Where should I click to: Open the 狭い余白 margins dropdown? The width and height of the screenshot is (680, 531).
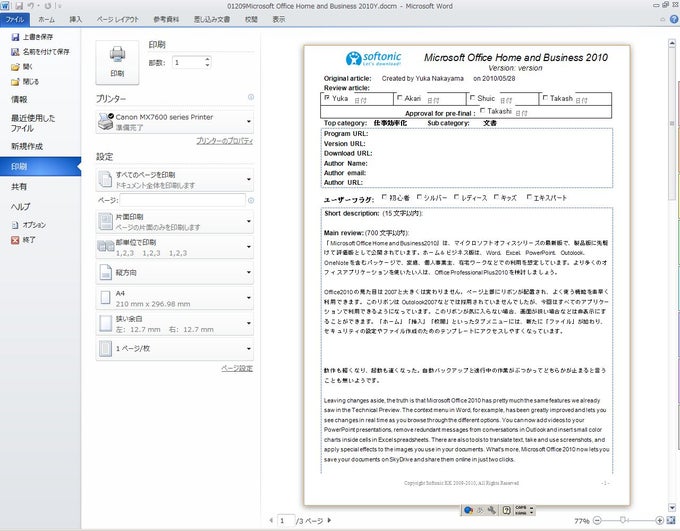click(x=175, y=324)
